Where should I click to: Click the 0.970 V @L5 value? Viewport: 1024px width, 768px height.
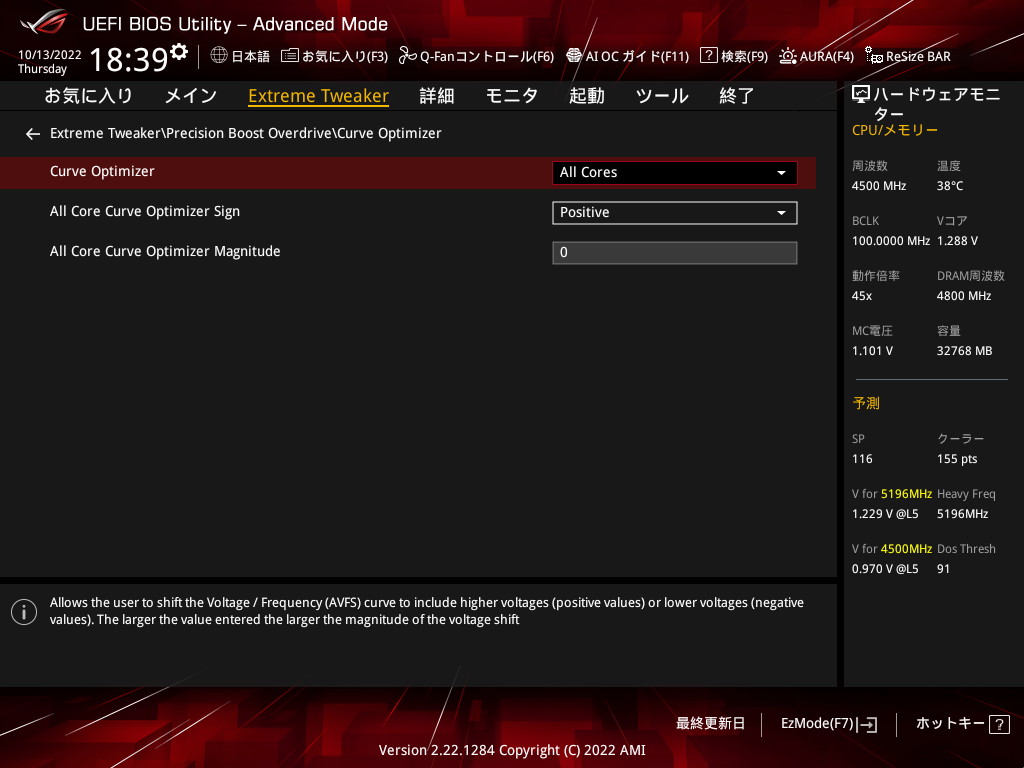click(x=885, y=569)
